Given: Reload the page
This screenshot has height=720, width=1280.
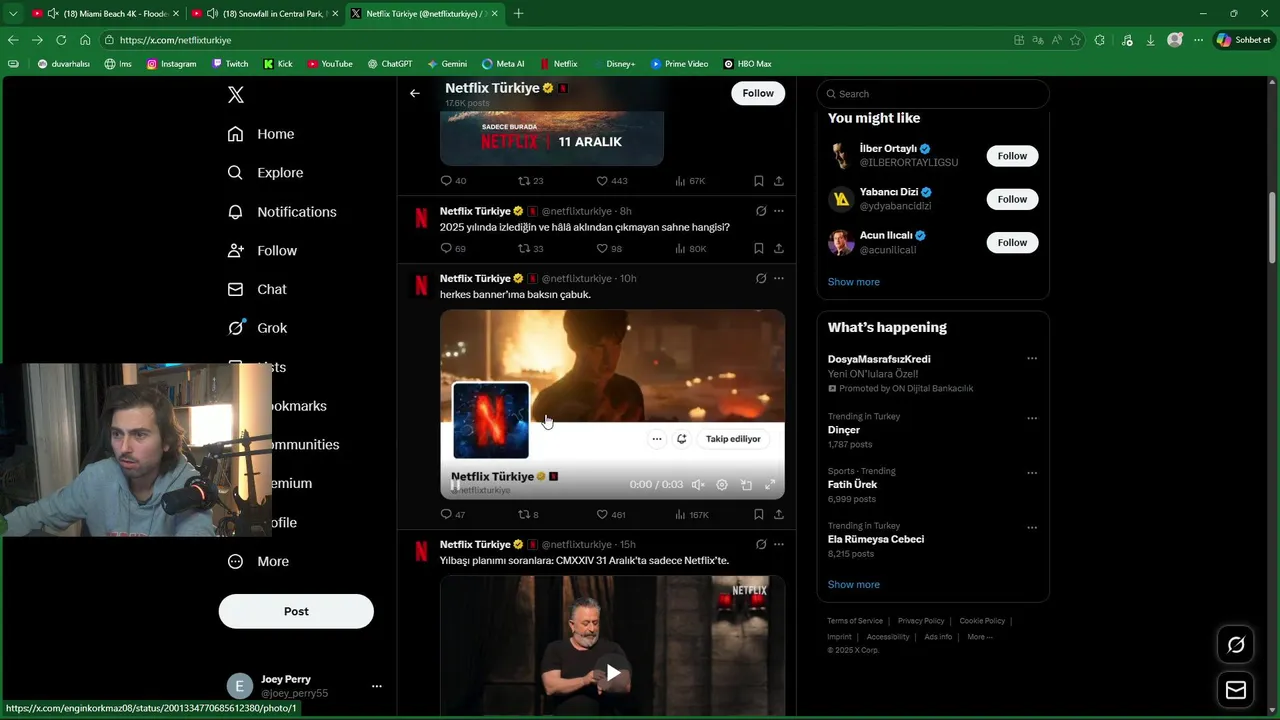Looking at the screenshot, I should click(61, 40).
